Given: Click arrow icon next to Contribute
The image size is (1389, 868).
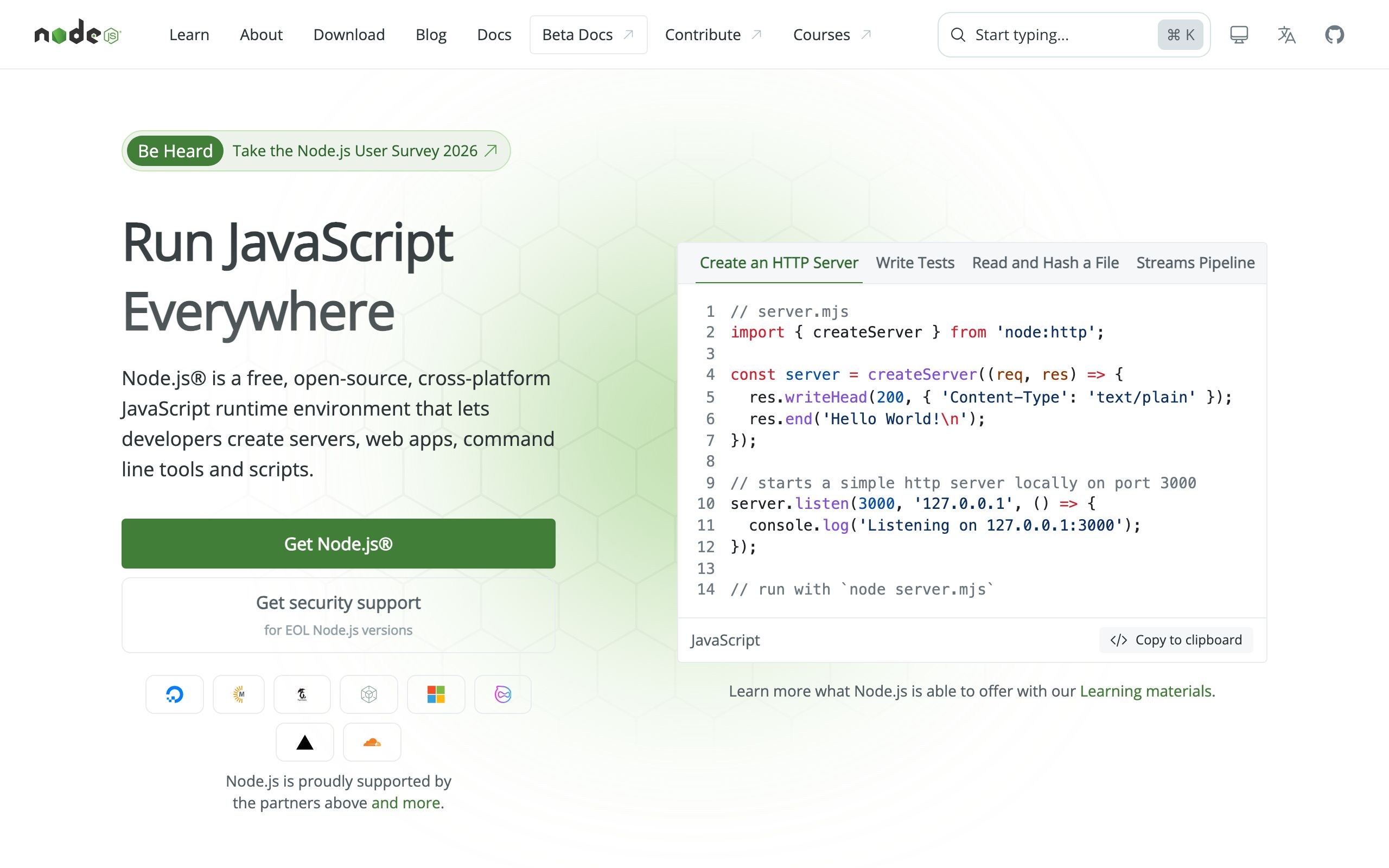Looking at the screenshot, I should [x=756, y=34].
